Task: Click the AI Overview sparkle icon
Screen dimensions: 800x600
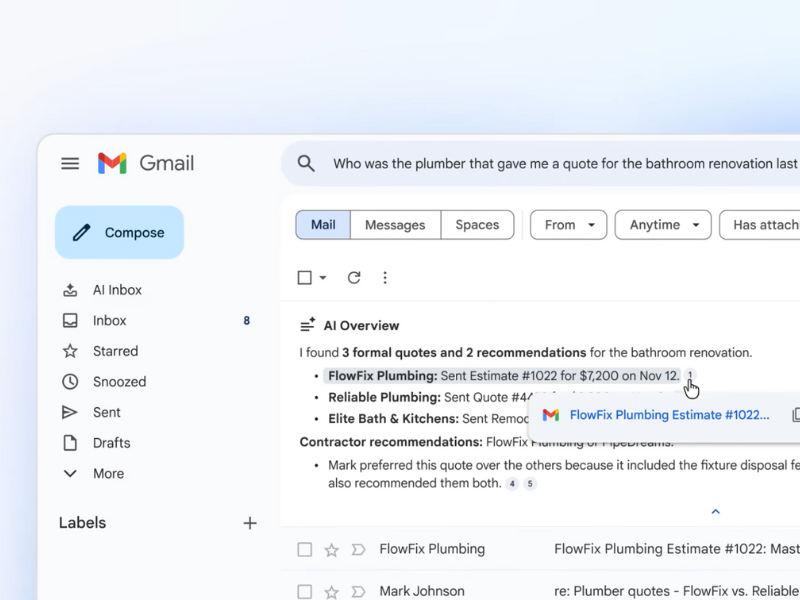Action: coord(308,324)
